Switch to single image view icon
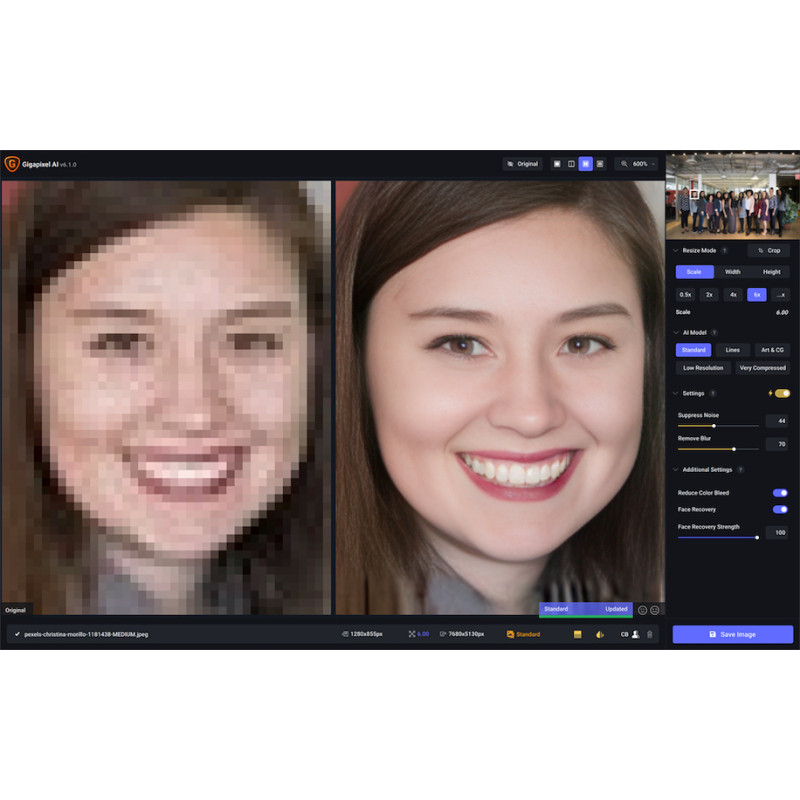The width and height of the screenshot is (800, 800). [557, 164]
